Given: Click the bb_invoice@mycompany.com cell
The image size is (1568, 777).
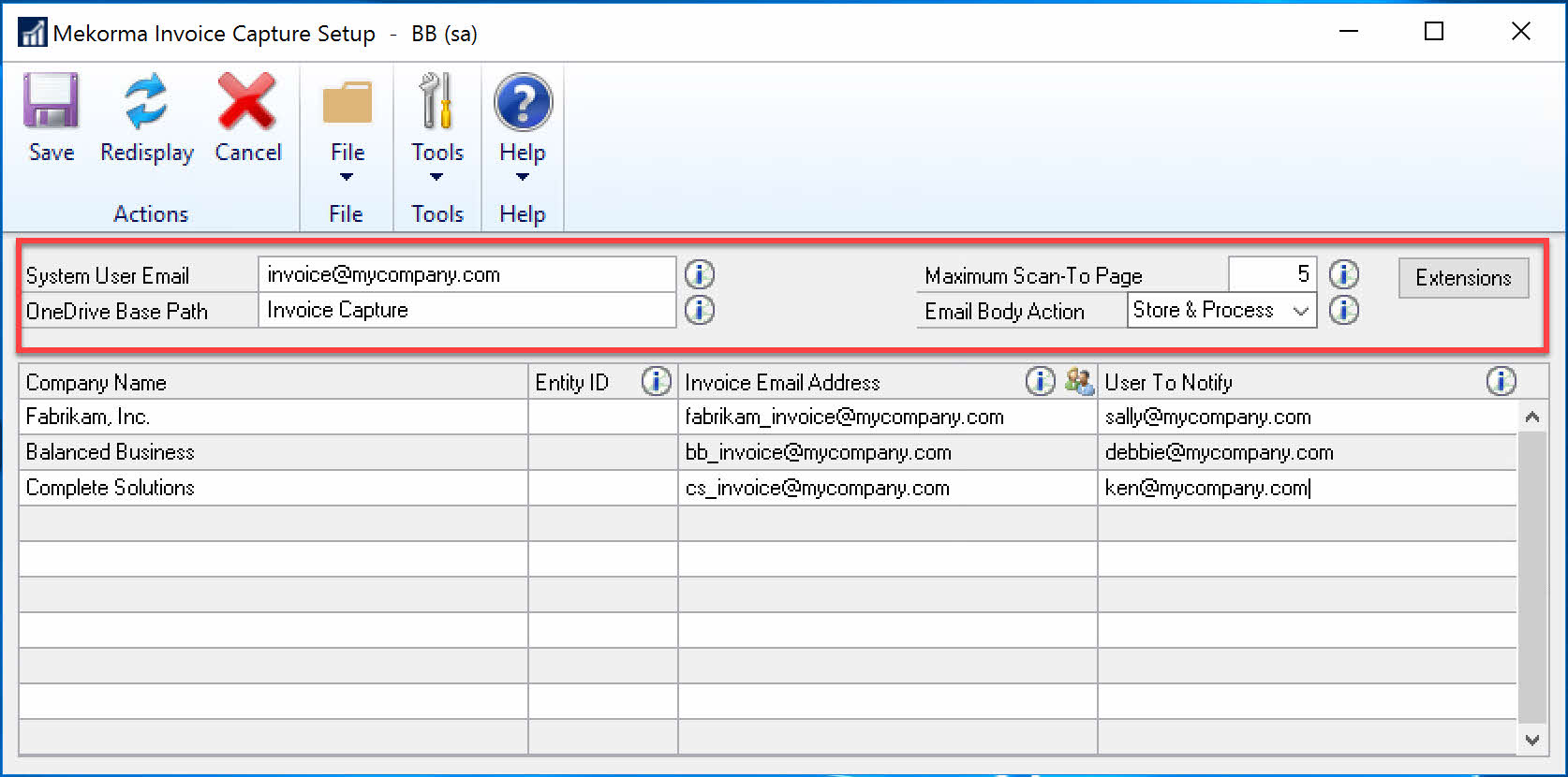Looking at the screenshot, I should [887, 452].
